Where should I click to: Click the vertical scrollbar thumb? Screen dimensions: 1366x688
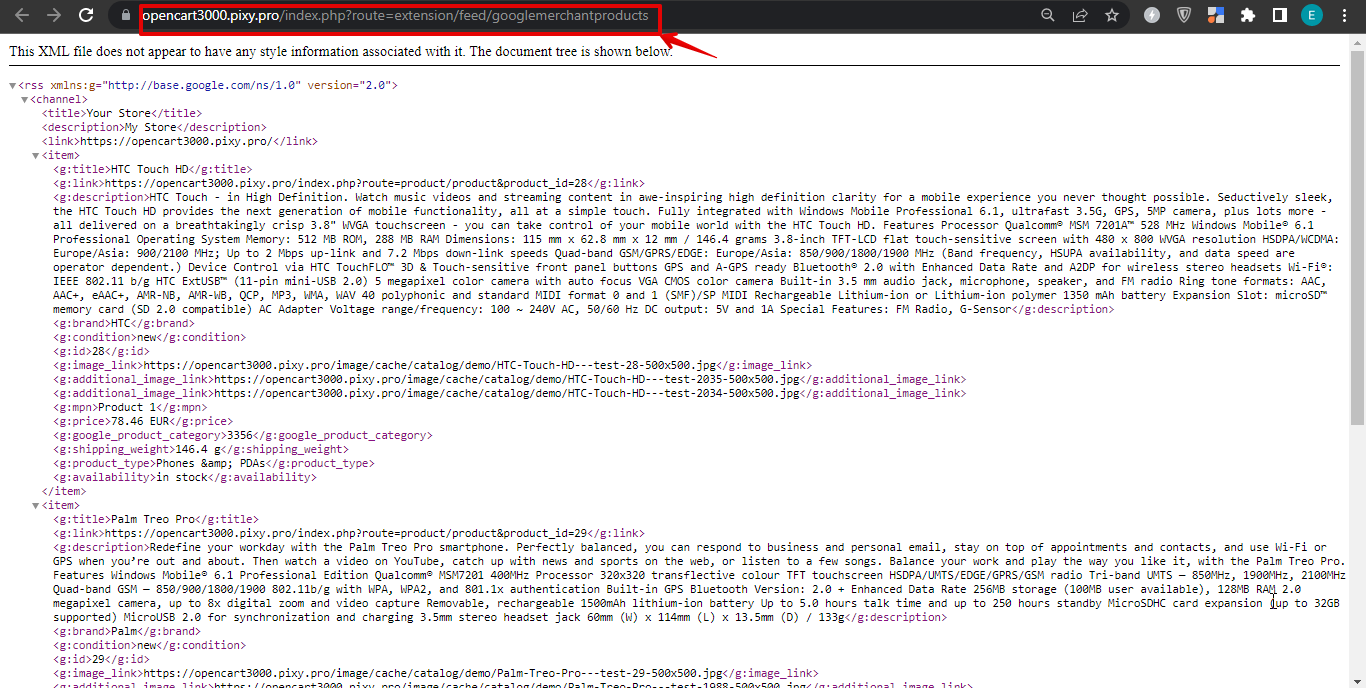point(1357,238)
